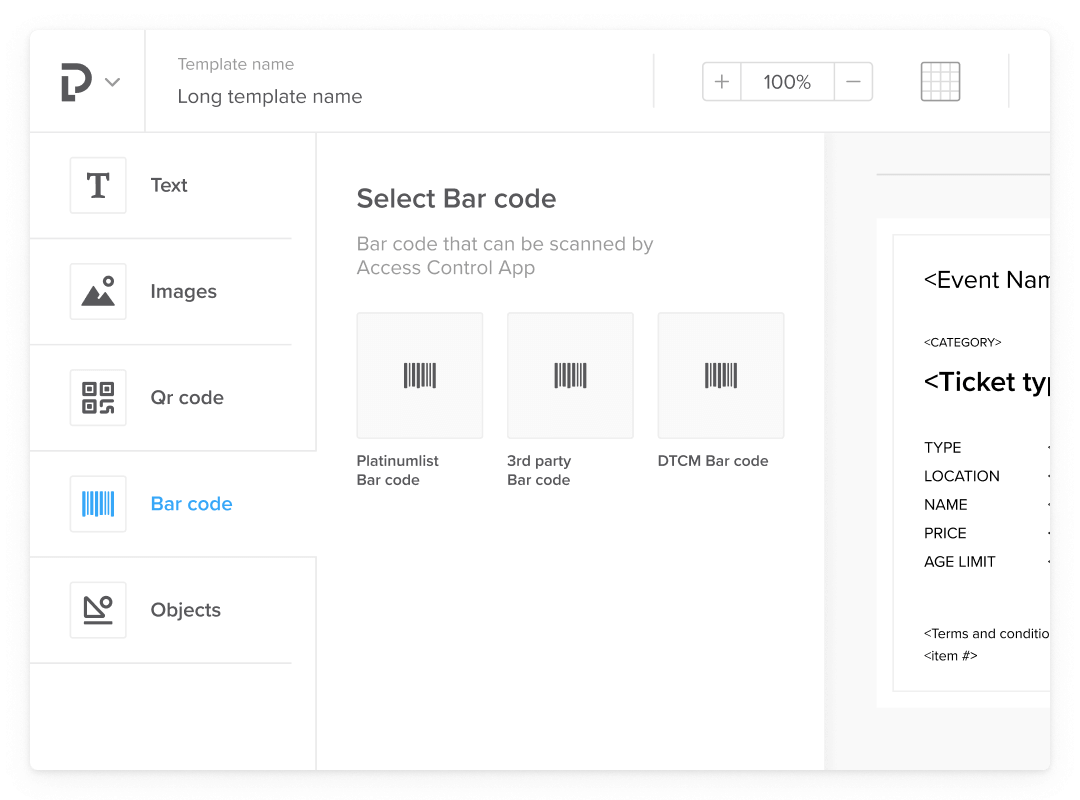The image size is (1080, 800).
Task: Expand the logo dropdown chevron
Action: coord(113,82)
